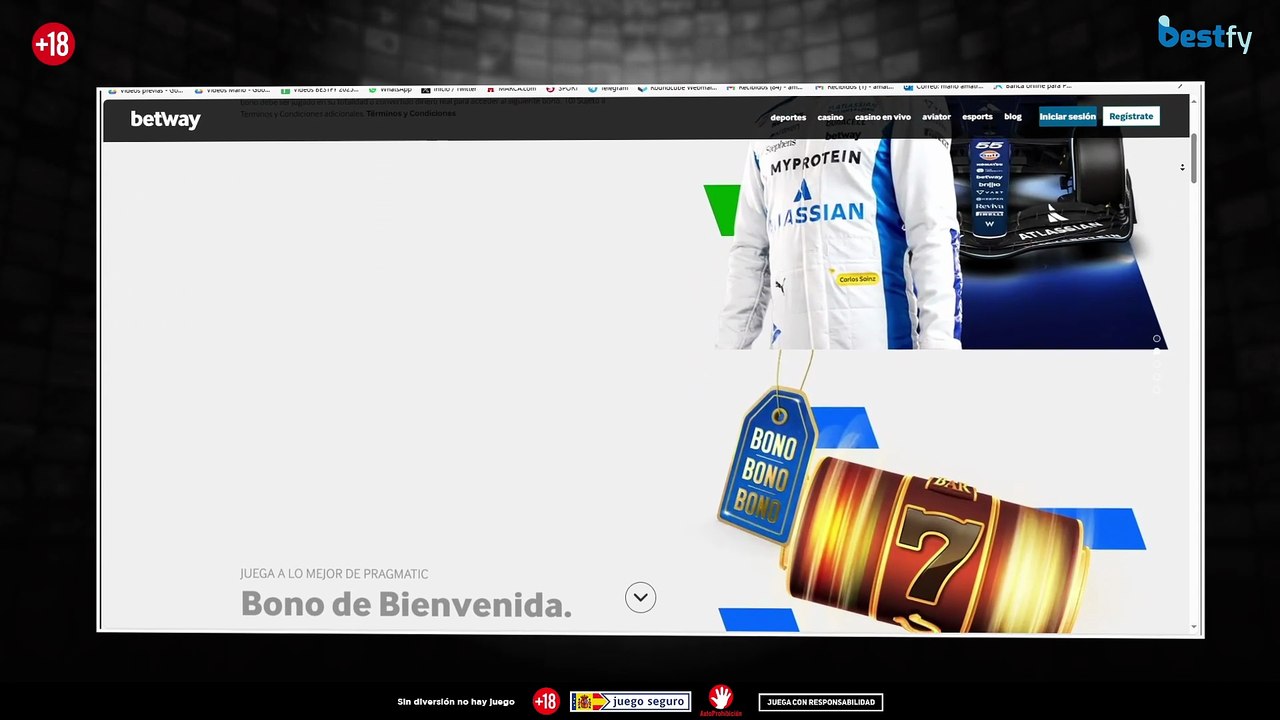Open the Telegram bookmark
The width and height of the screenshot is (1280, 720).
pos(608,89)
